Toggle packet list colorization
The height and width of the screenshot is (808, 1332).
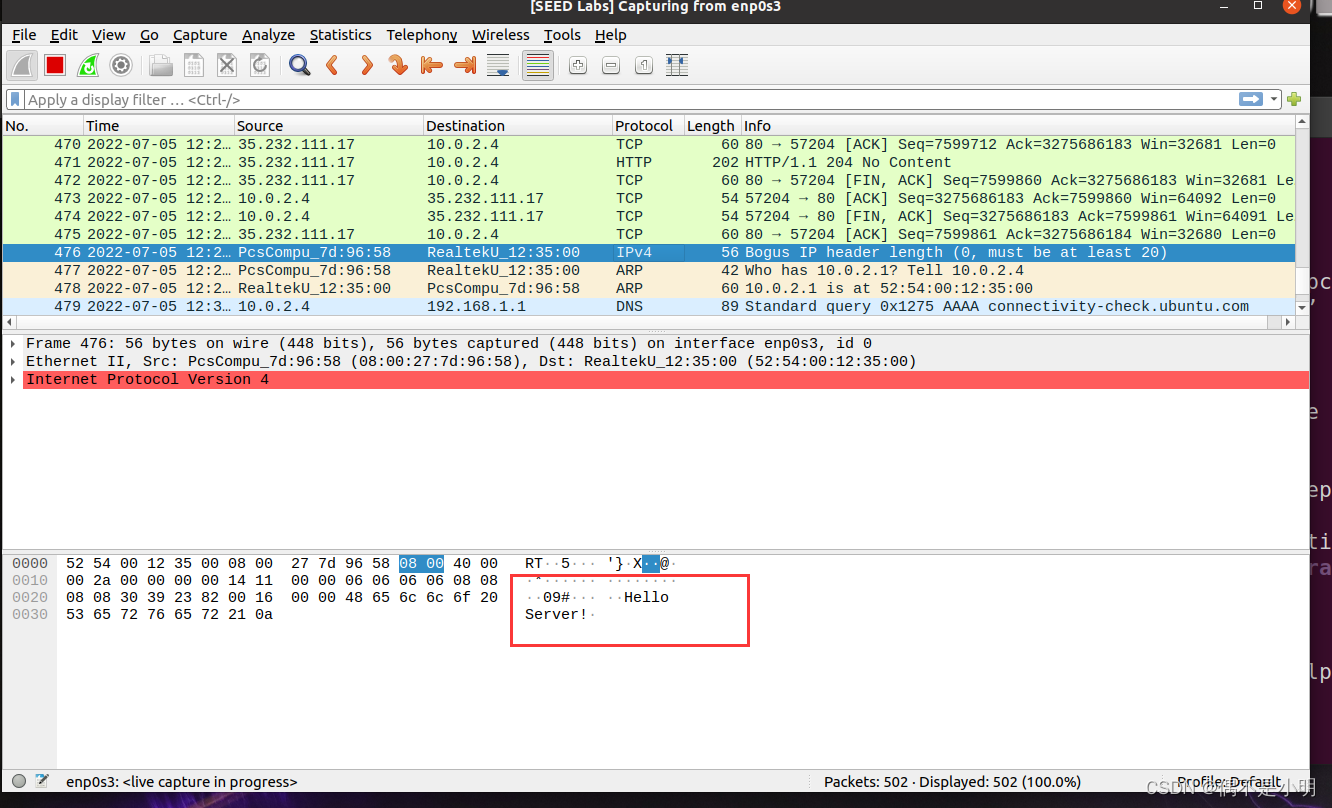[537, 64]
